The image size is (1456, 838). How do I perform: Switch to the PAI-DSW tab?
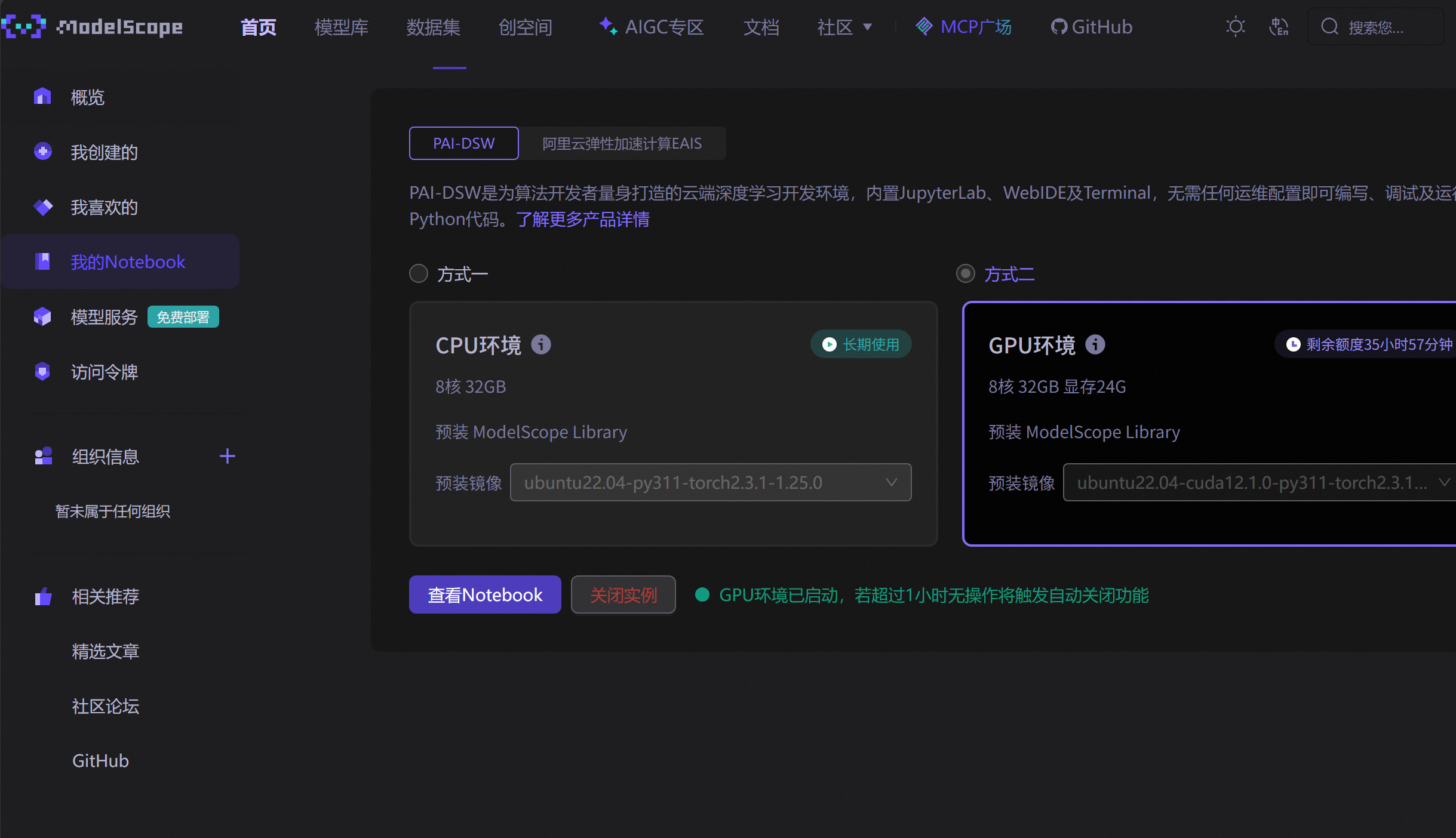(x=464, y=143)
